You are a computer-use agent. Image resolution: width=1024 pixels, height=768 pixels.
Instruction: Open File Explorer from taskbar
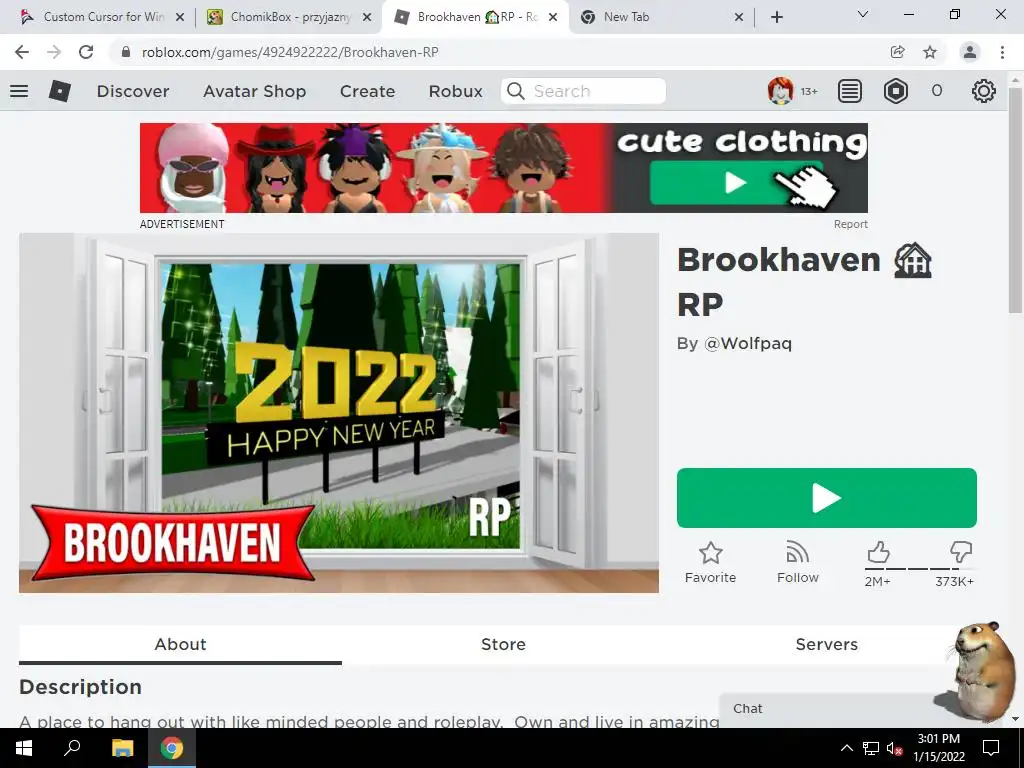tap(122, 748)
